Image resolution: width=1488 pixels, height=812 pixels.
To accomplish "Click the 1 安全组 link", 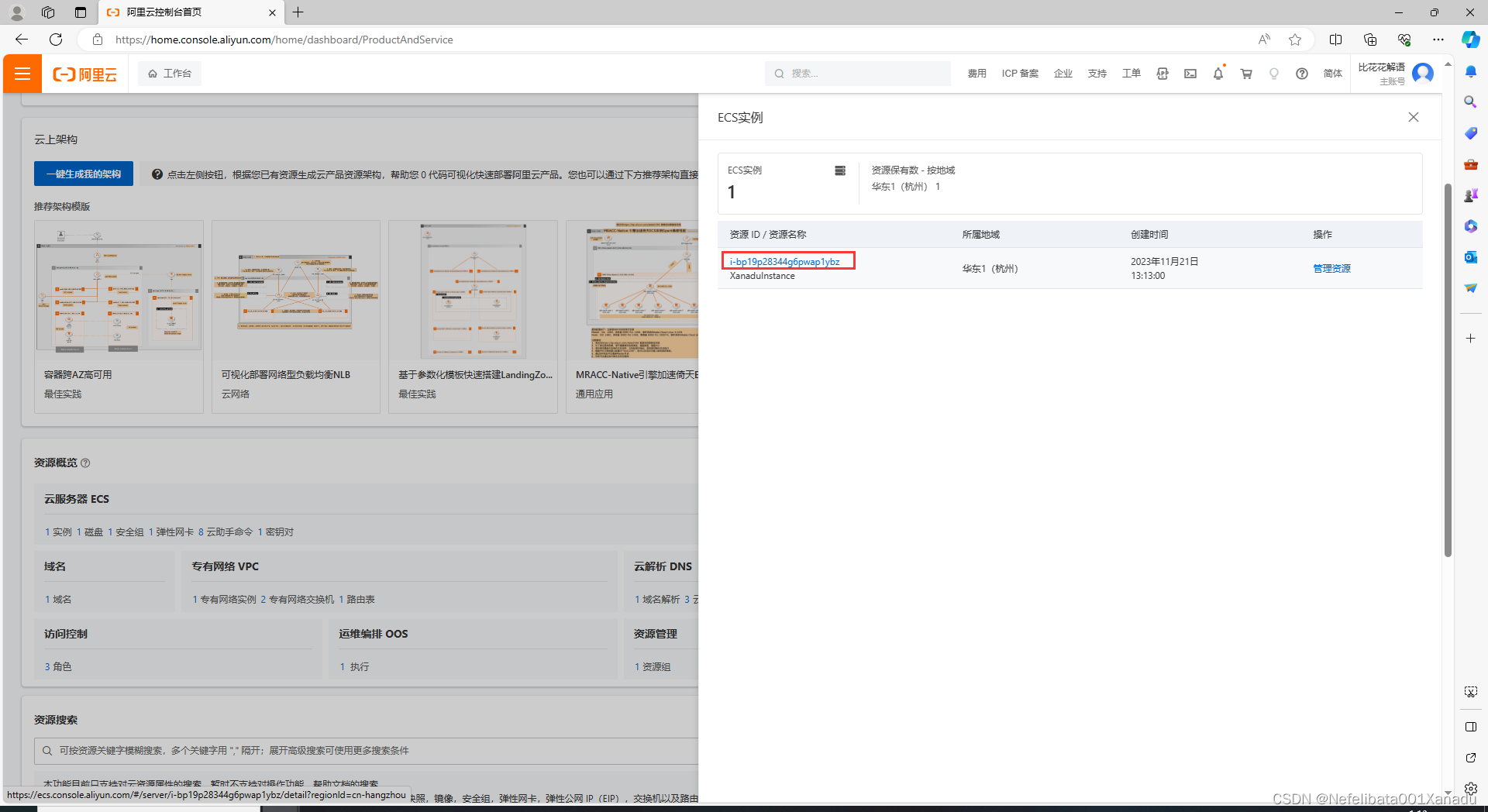I will (x=126, y=532).
